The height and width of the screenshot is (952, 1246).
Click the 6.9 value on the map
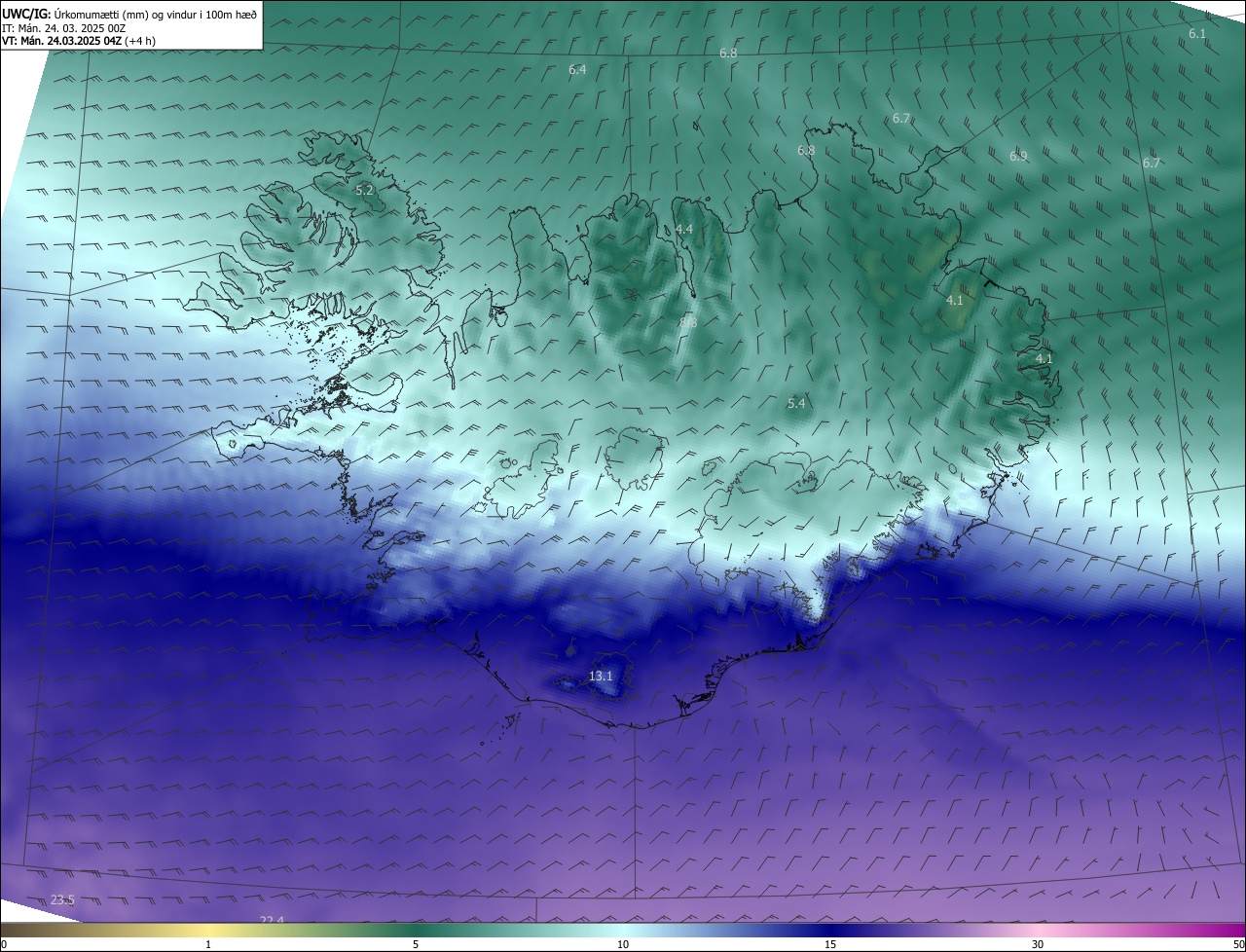[x=1018, y=156]
